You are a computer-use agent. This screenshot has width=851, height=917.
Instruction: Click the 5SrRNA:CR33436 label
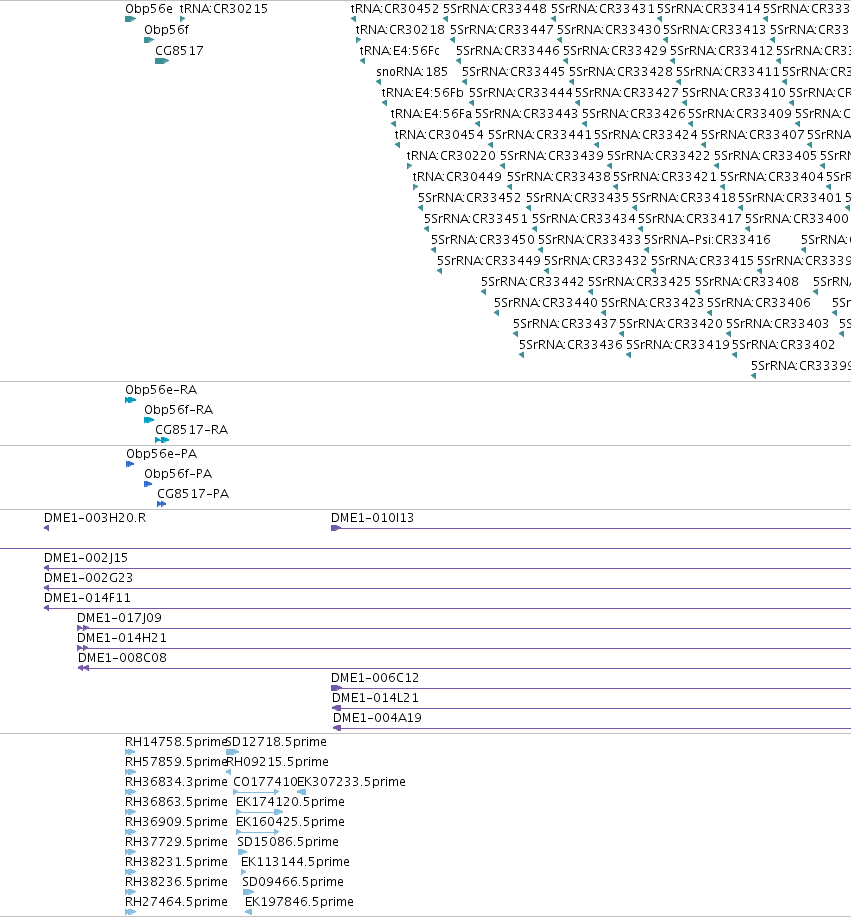tap(571, 346)
